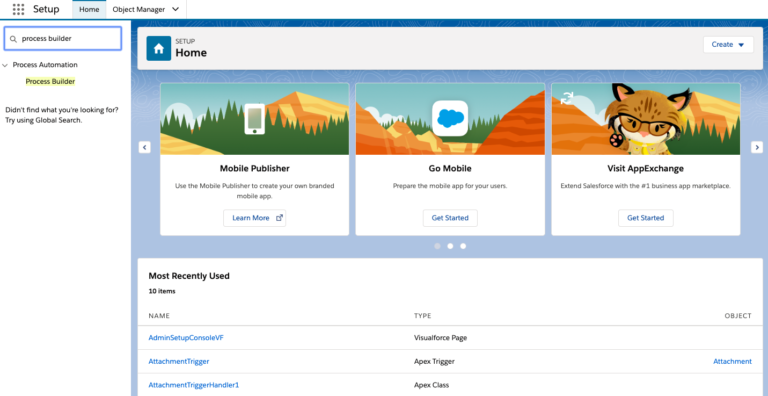Click the Setup app name label
Viewport: 768px width, 396px height.
(46, 9)
